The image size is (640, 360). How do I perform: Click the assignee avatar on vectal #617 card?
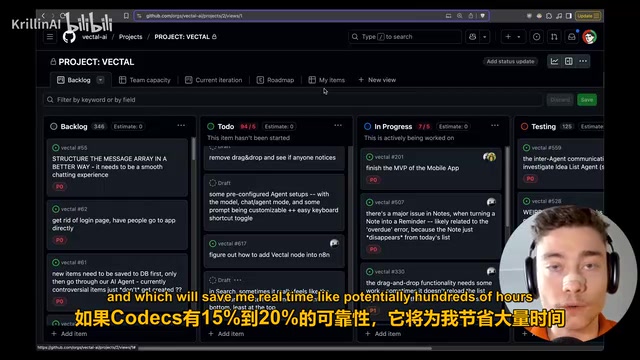[334, 243]
